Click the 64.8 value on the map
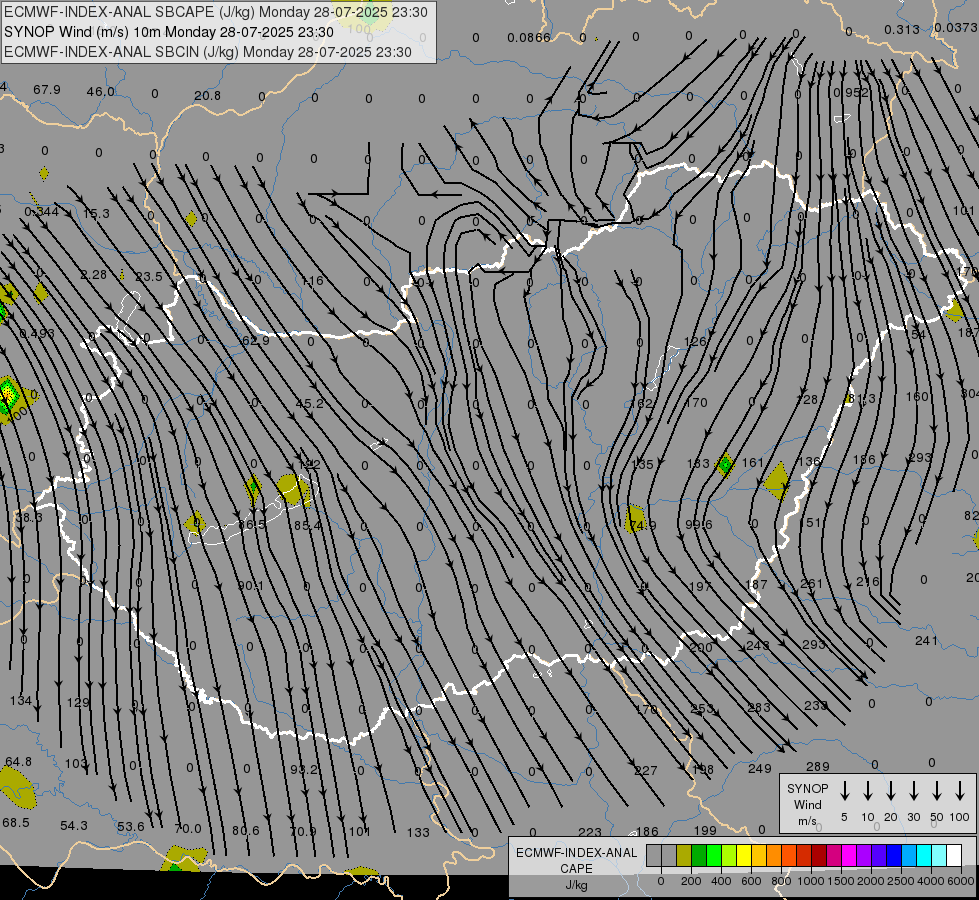This screenshot has height=900, width=979. 18,761
